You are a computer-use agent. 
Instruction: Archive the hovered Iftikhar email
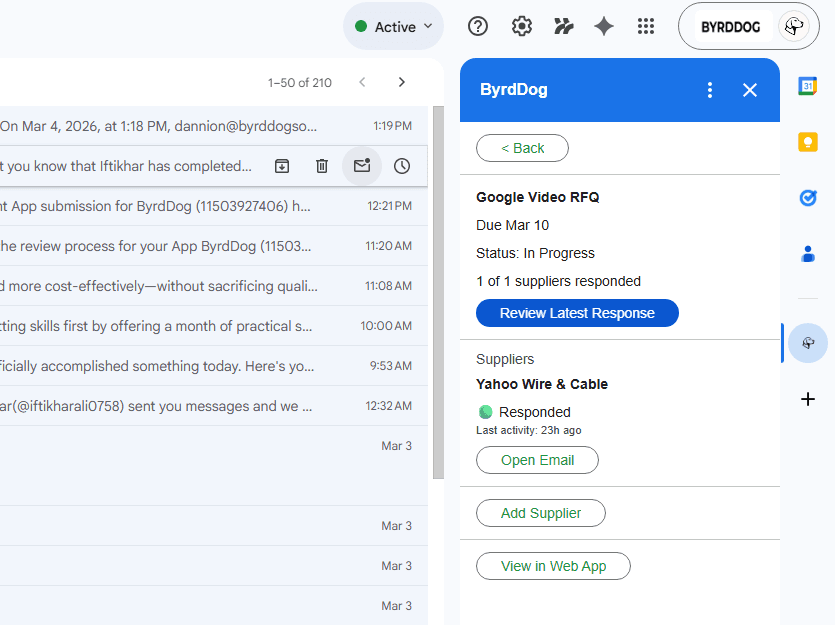[282, 166]
